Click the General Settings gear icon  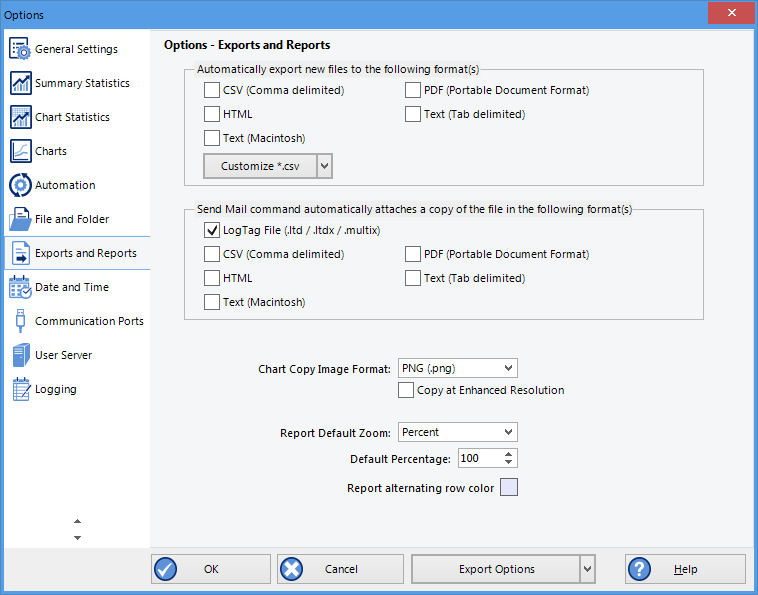click(x=20, y=49)
